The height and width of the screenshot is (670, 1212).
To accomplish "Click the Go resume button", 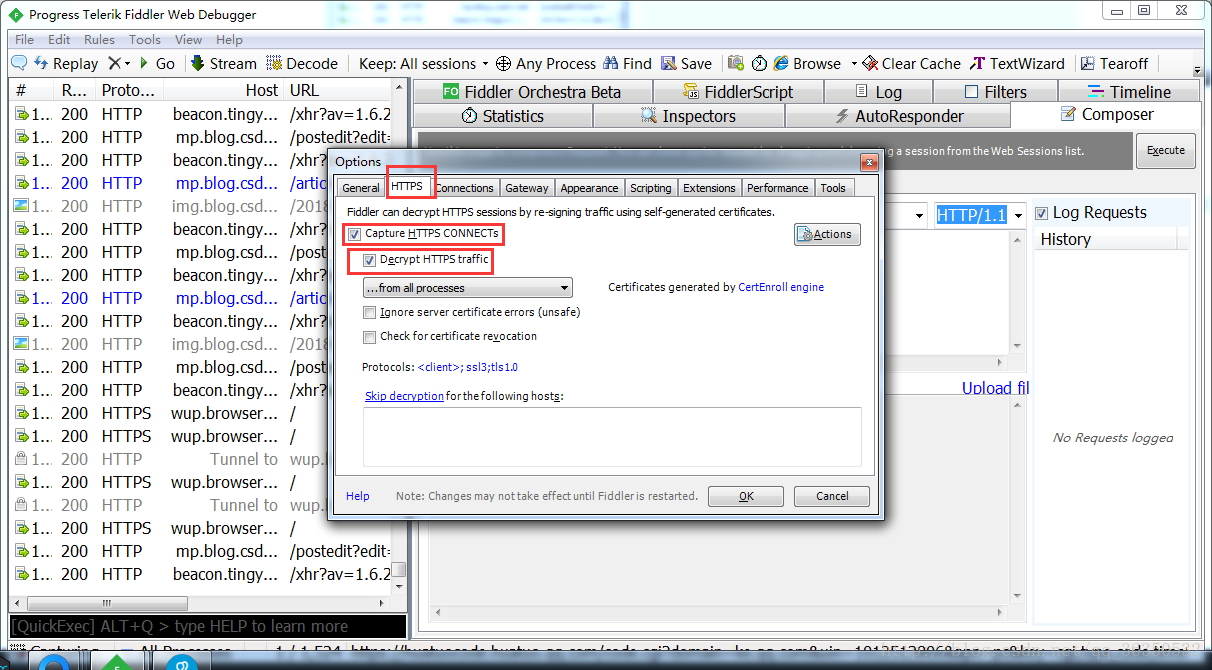I will (x=157, y=63).
